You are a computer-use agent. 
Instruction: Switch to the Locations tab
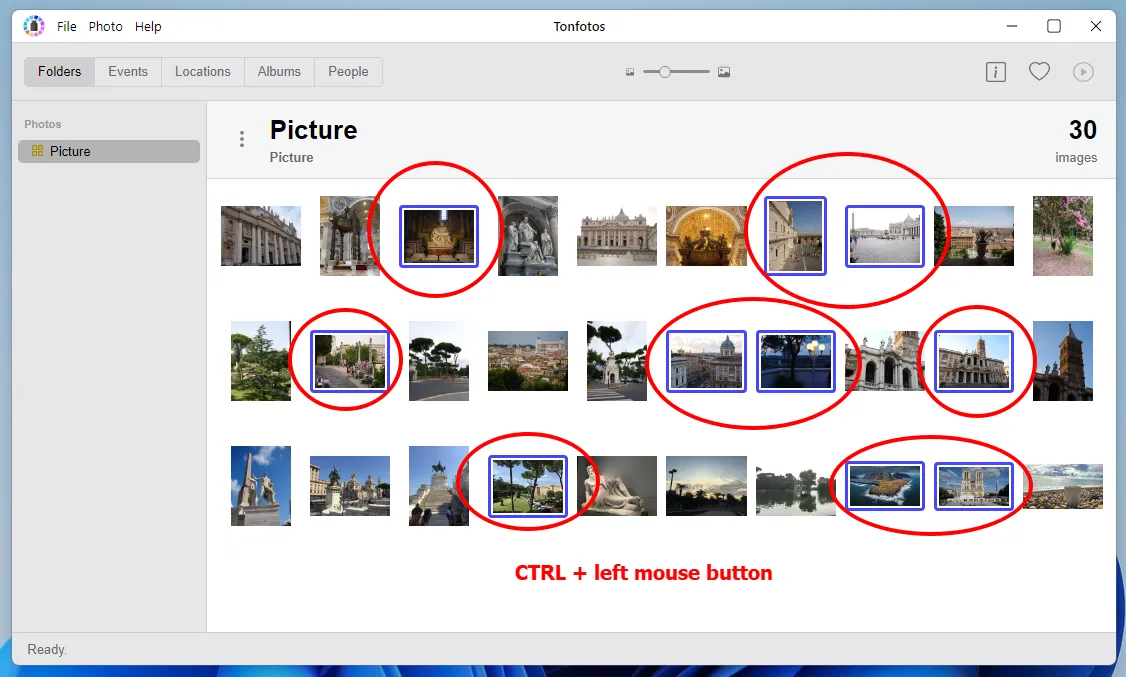click(x=202, y=71)
